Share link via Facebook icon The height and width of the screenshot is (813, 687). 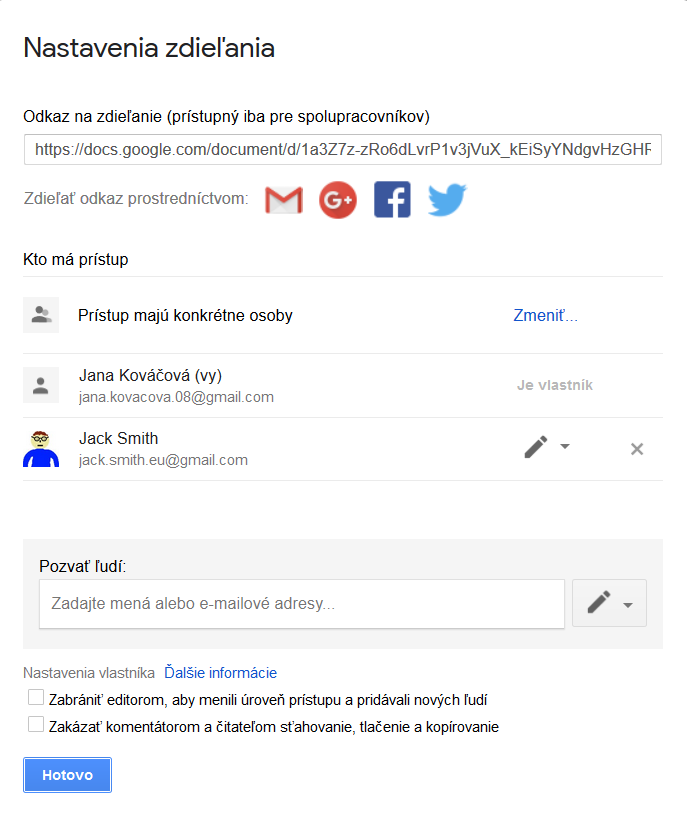[392, 200]
